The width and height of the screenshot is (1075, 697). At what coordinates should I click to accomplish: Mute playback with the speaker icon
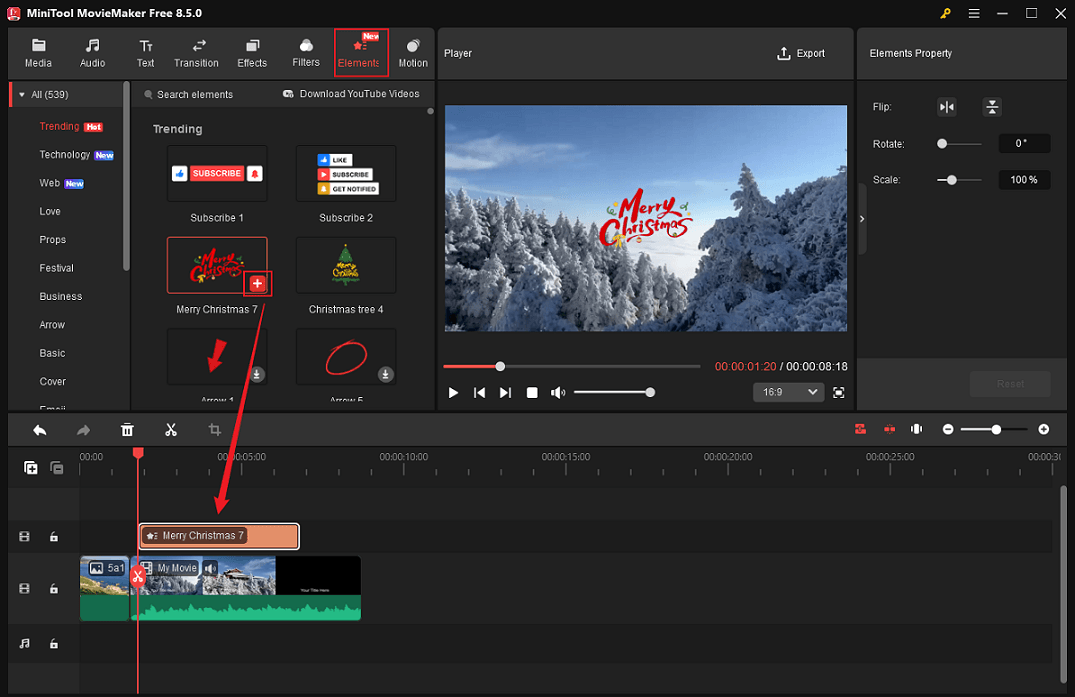pyautogui.click(x=558, y=393)
